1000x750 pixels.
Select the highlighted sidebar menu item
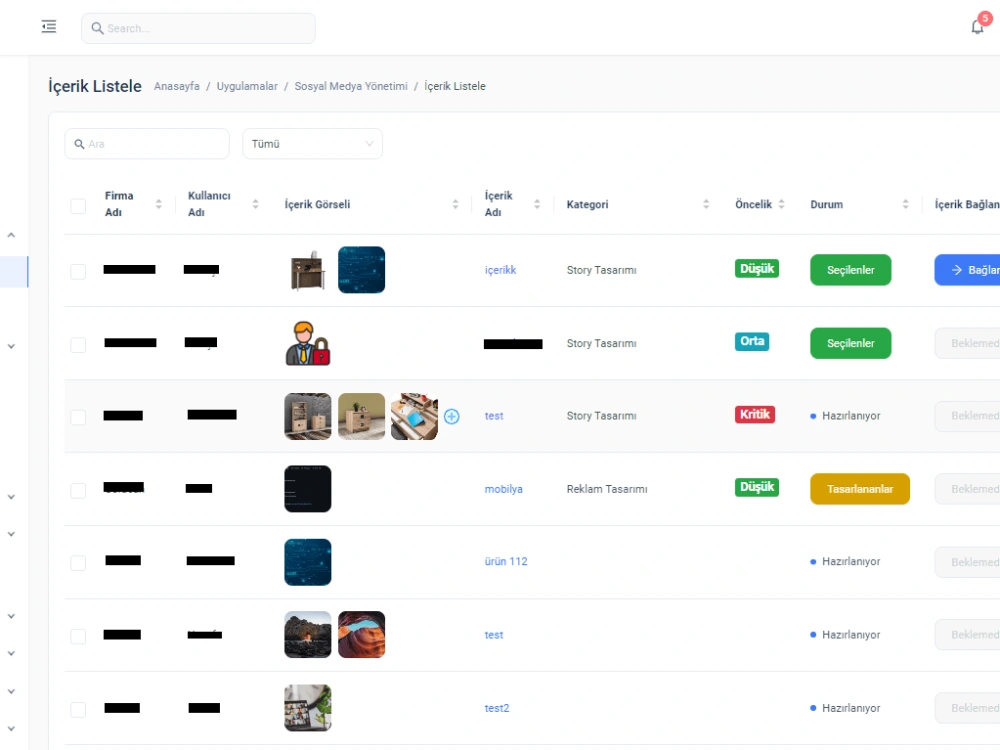[14, 272]
